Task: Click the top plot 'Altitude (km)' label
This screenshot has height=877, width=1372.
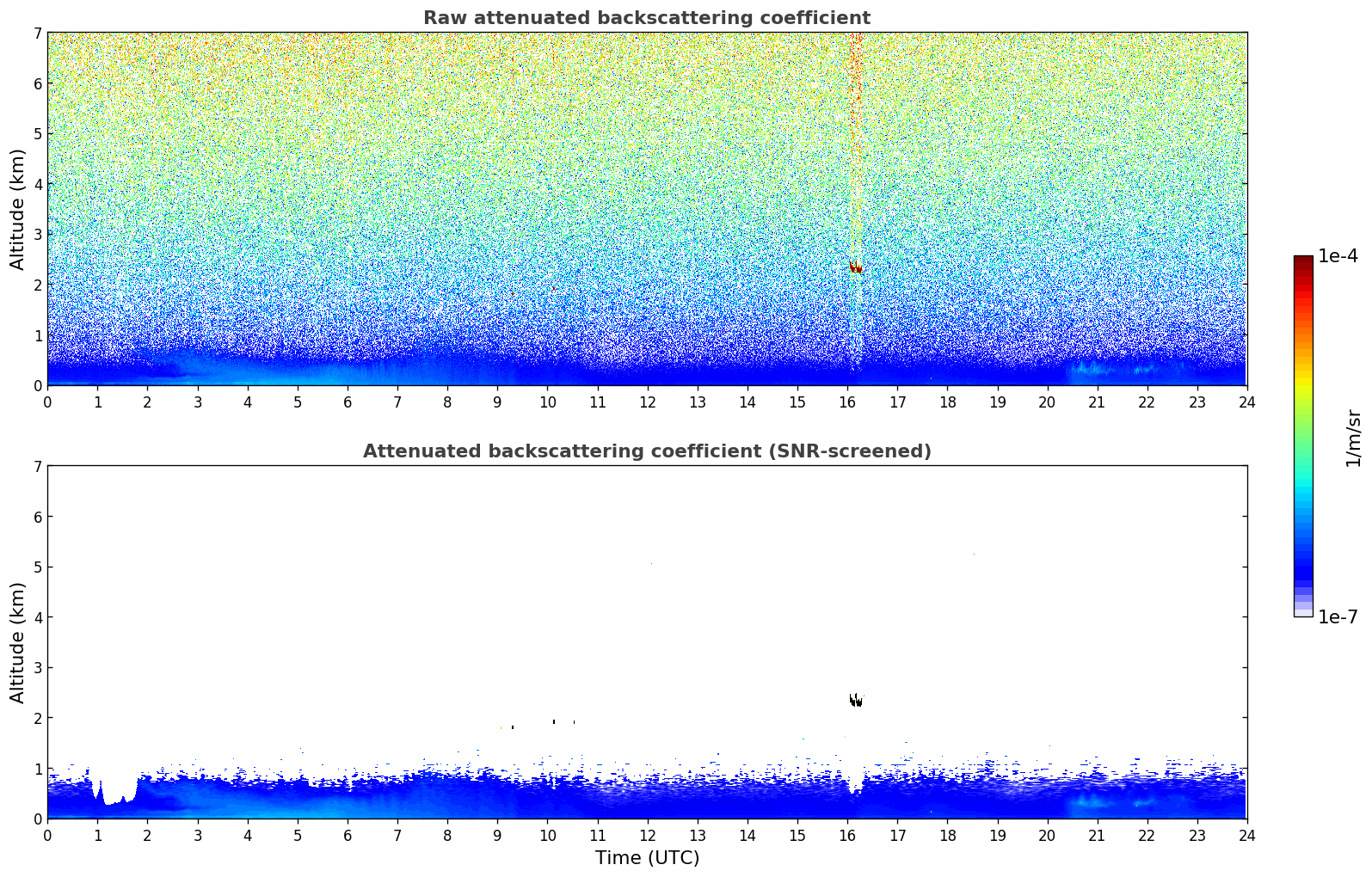Action: (x=18, y=209)
